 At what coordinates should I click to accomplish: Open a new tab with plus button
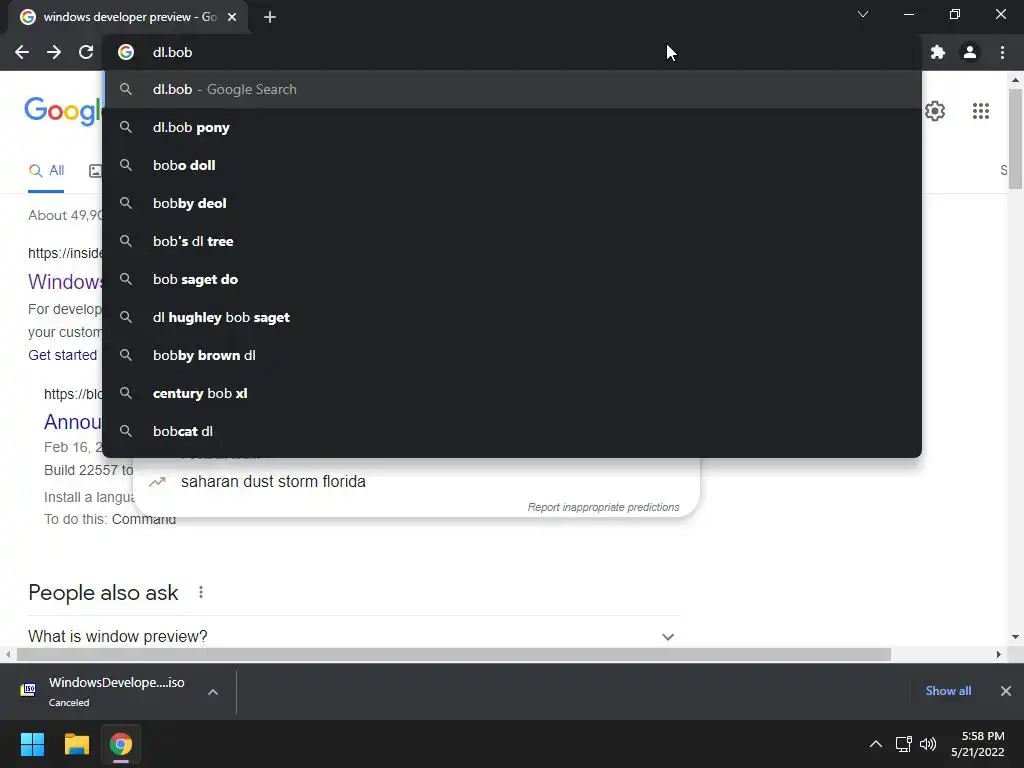[x=270, y=17]
